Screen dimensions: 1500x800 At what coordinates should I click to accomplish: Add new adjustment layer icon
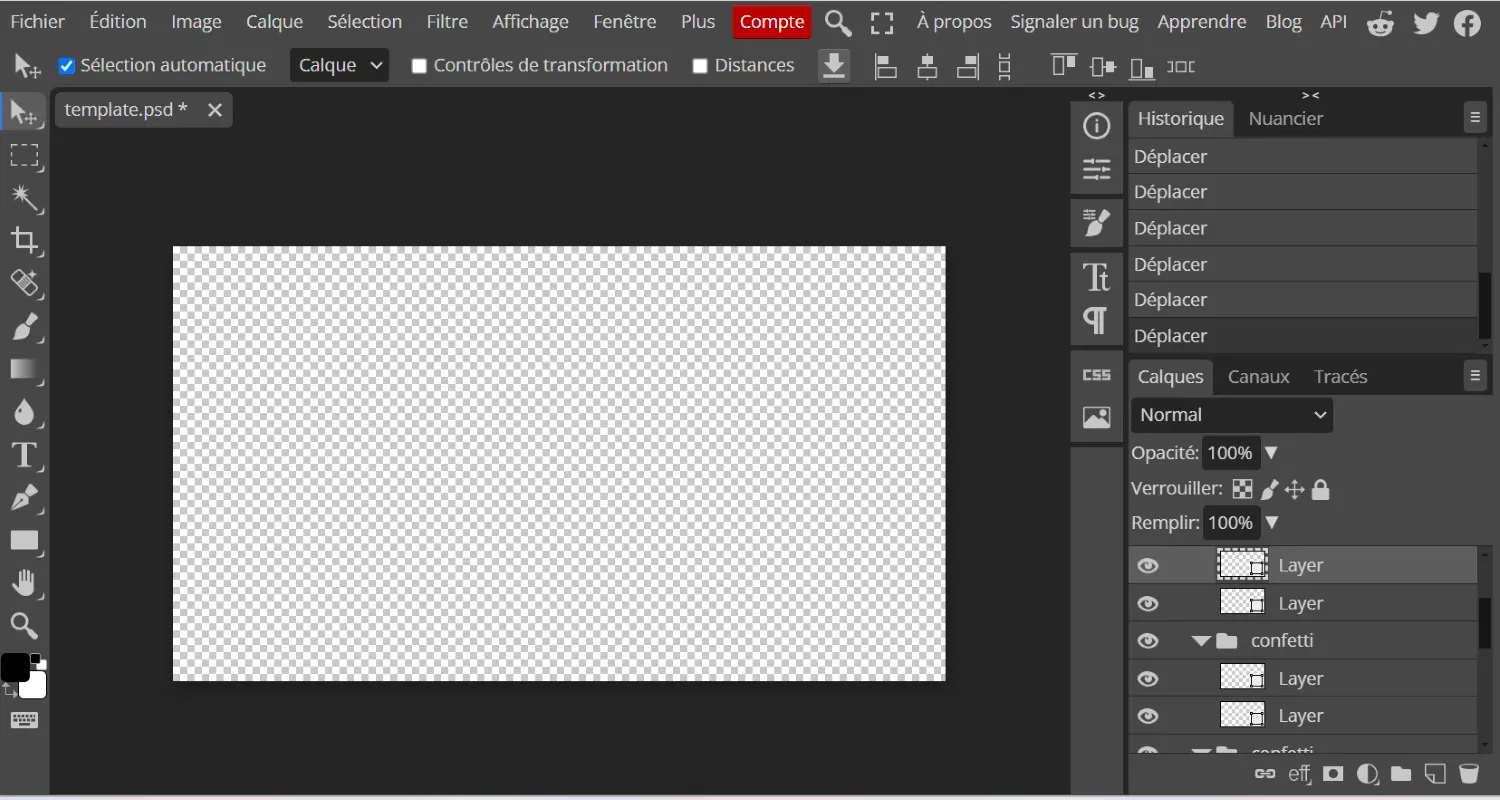click(x=1367, y=773)
